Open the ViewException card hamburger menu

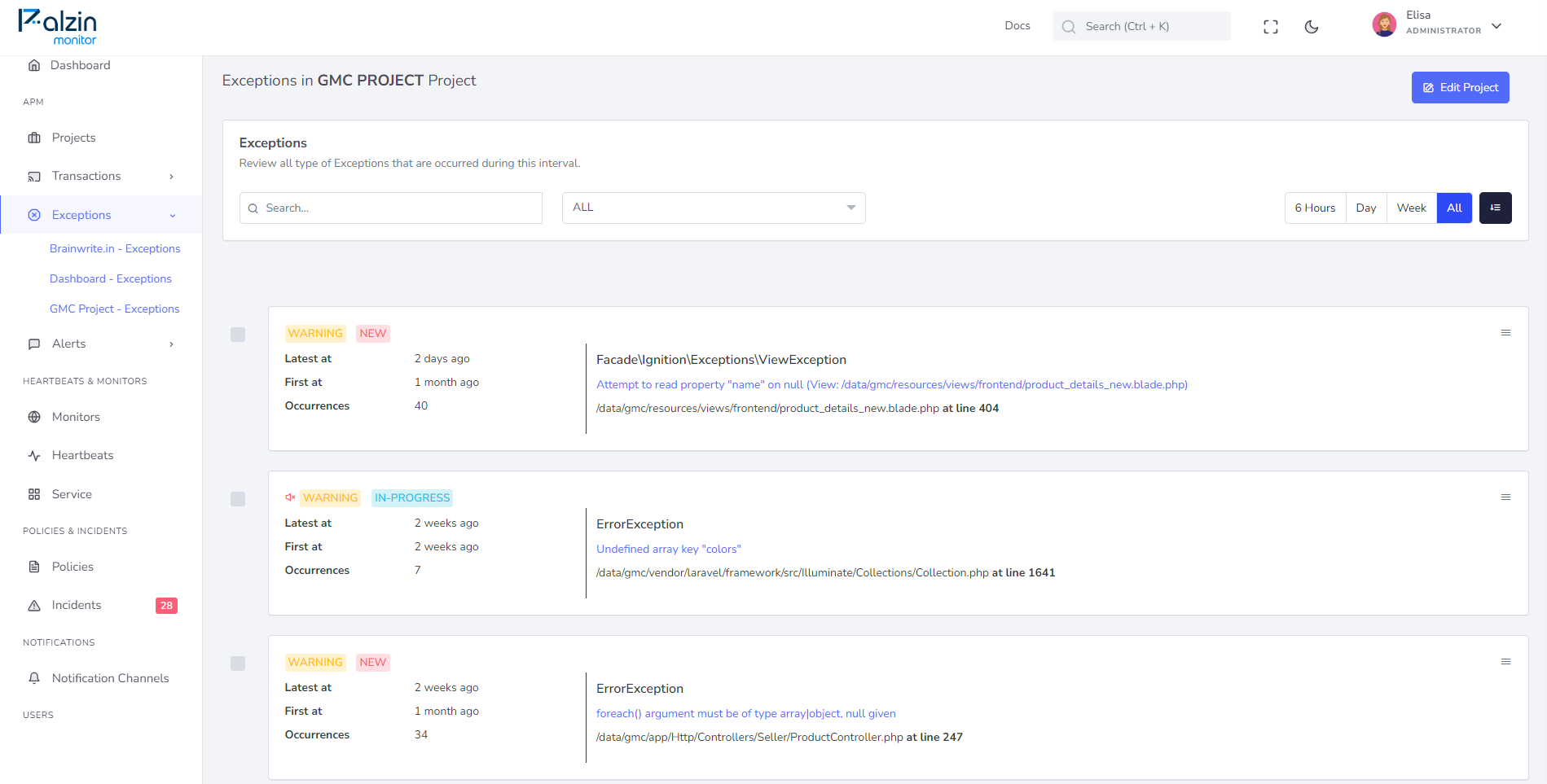tap(1505, 333)
